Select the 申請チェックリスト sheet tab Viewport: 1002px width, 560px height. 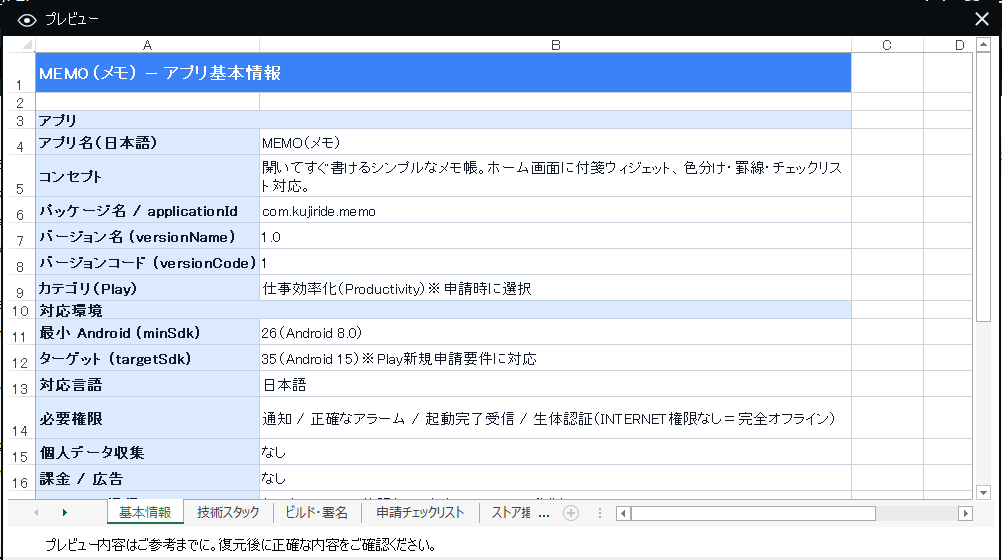coord(420,513)
